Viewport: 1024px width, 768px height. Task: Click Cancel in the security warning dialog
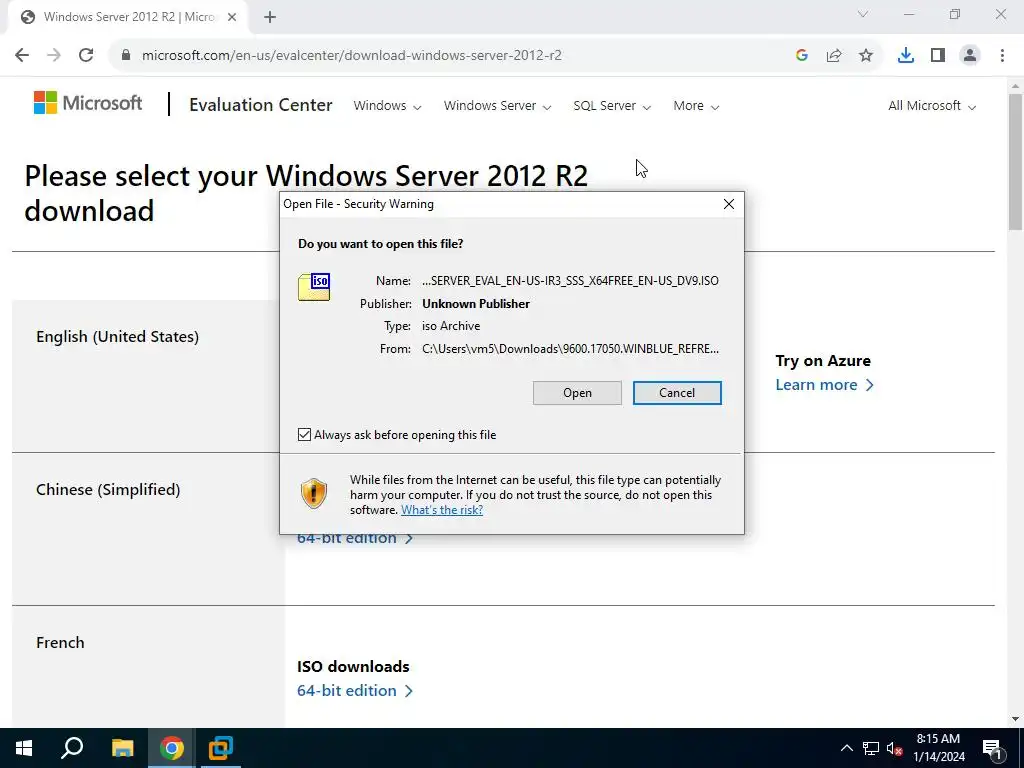coord(677,392)
